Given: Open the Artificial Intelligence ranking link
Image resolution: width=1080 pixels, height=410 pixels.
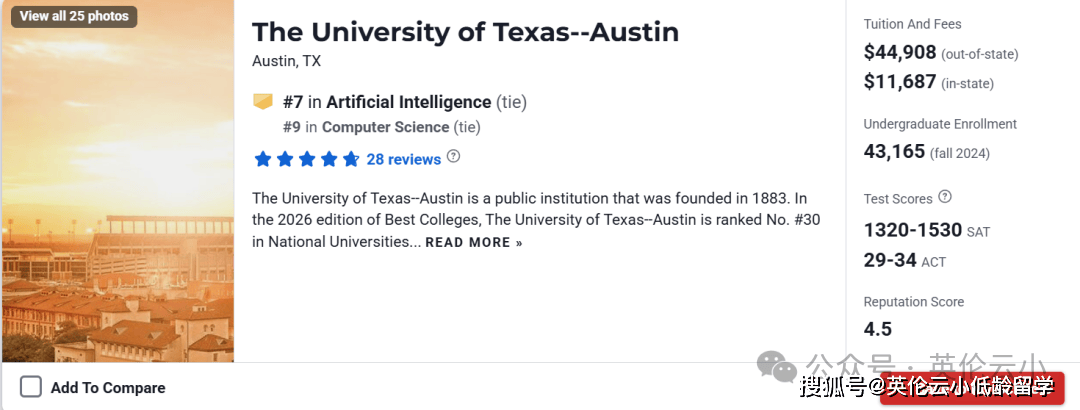Looking at the screenshot, I should (x=409, y=102).
